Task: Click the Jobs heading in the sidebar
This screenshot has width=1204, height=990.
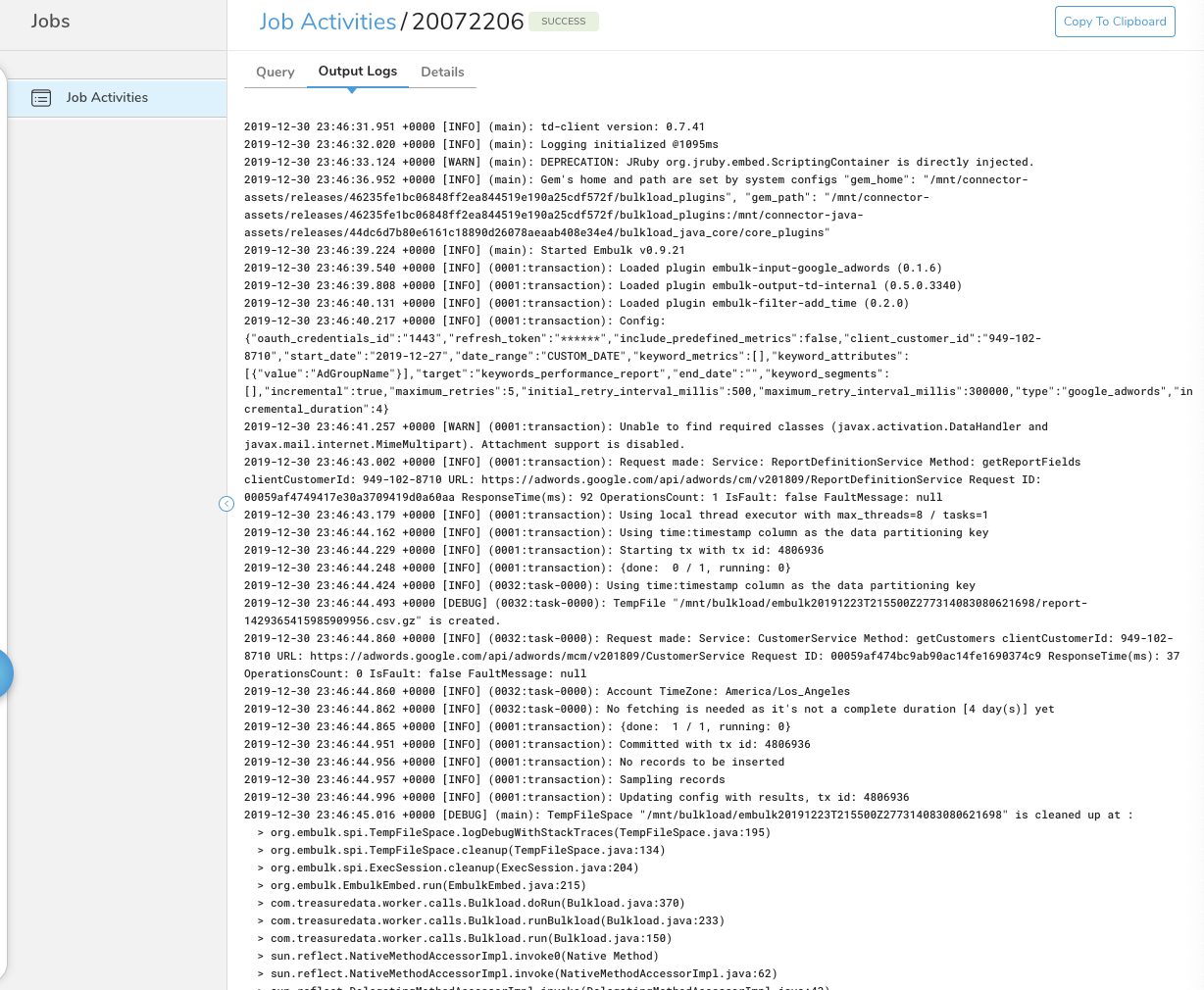Action: [x=50, y=22]
